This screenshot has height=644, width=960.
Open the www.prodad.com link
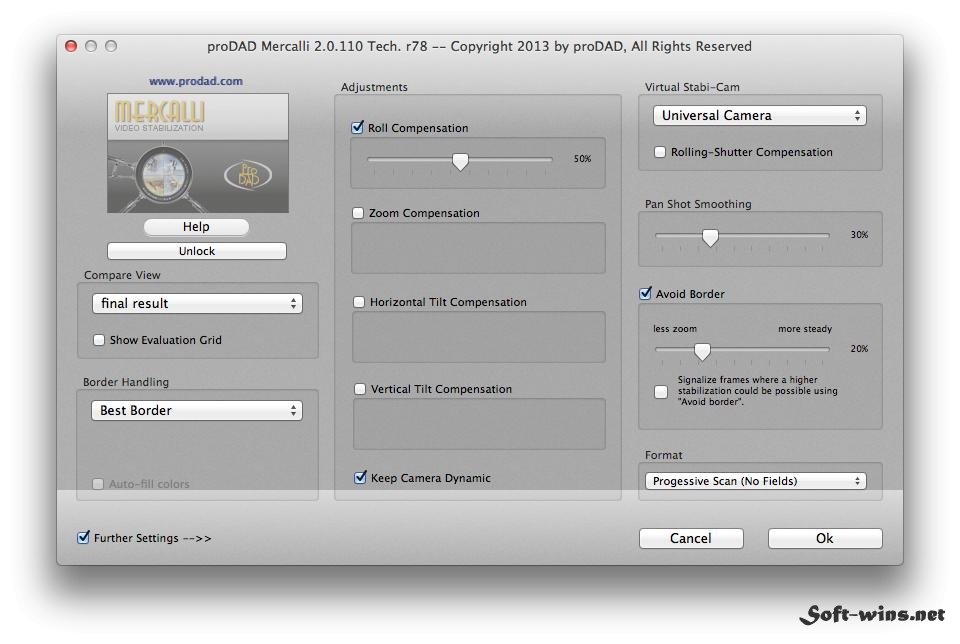pos(196,81)
